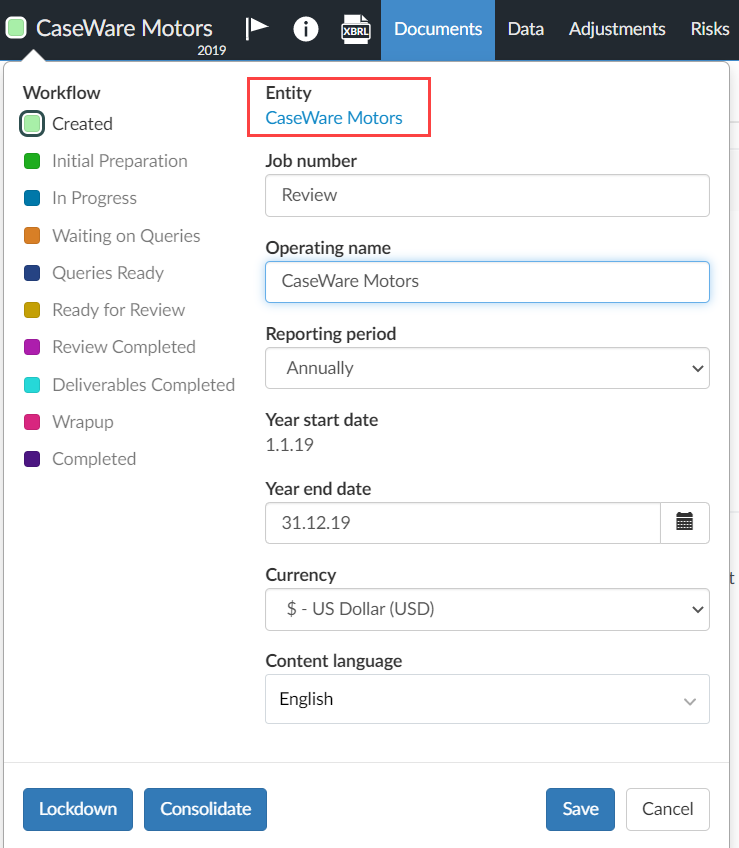This screenshot has width=739, height=848.
Task: Open the information icon in header
Action: [306, 29]
